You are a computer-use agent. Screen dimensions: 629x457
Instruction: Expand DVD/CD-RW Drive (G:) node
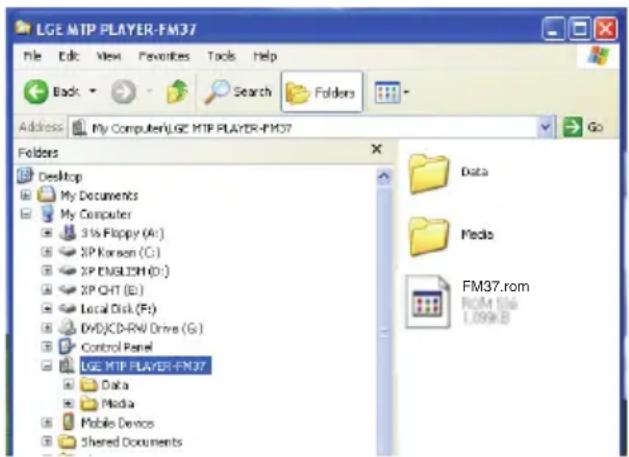pyautogui.click(x=47, y=328)
